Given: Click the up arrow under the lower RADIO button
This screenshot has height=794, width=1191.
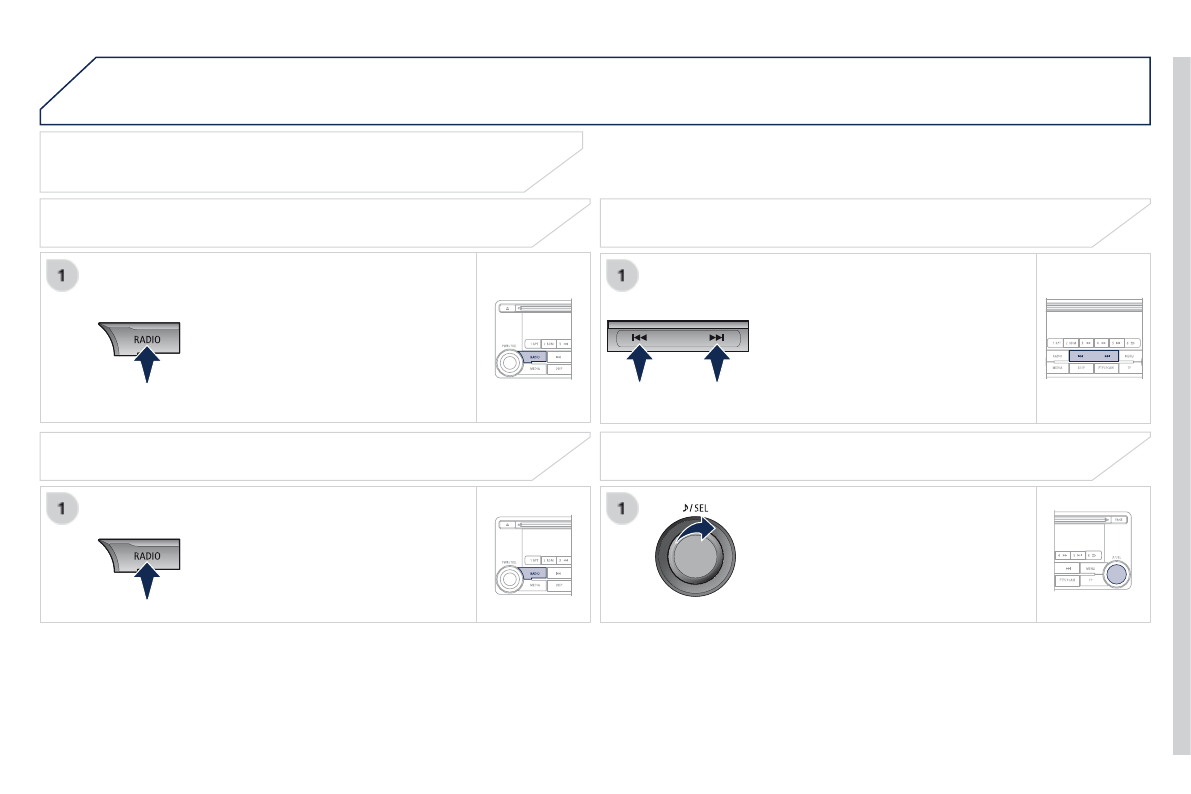Looking at the screenshot, I should tap(147, 581).
